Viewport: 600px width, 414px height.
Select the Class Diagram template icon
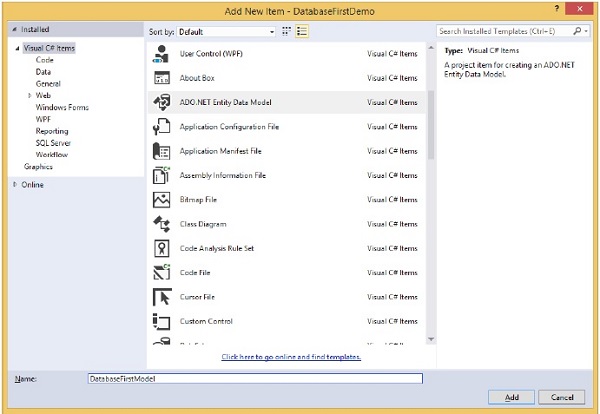pyautogui.click(x=161, y=224)
